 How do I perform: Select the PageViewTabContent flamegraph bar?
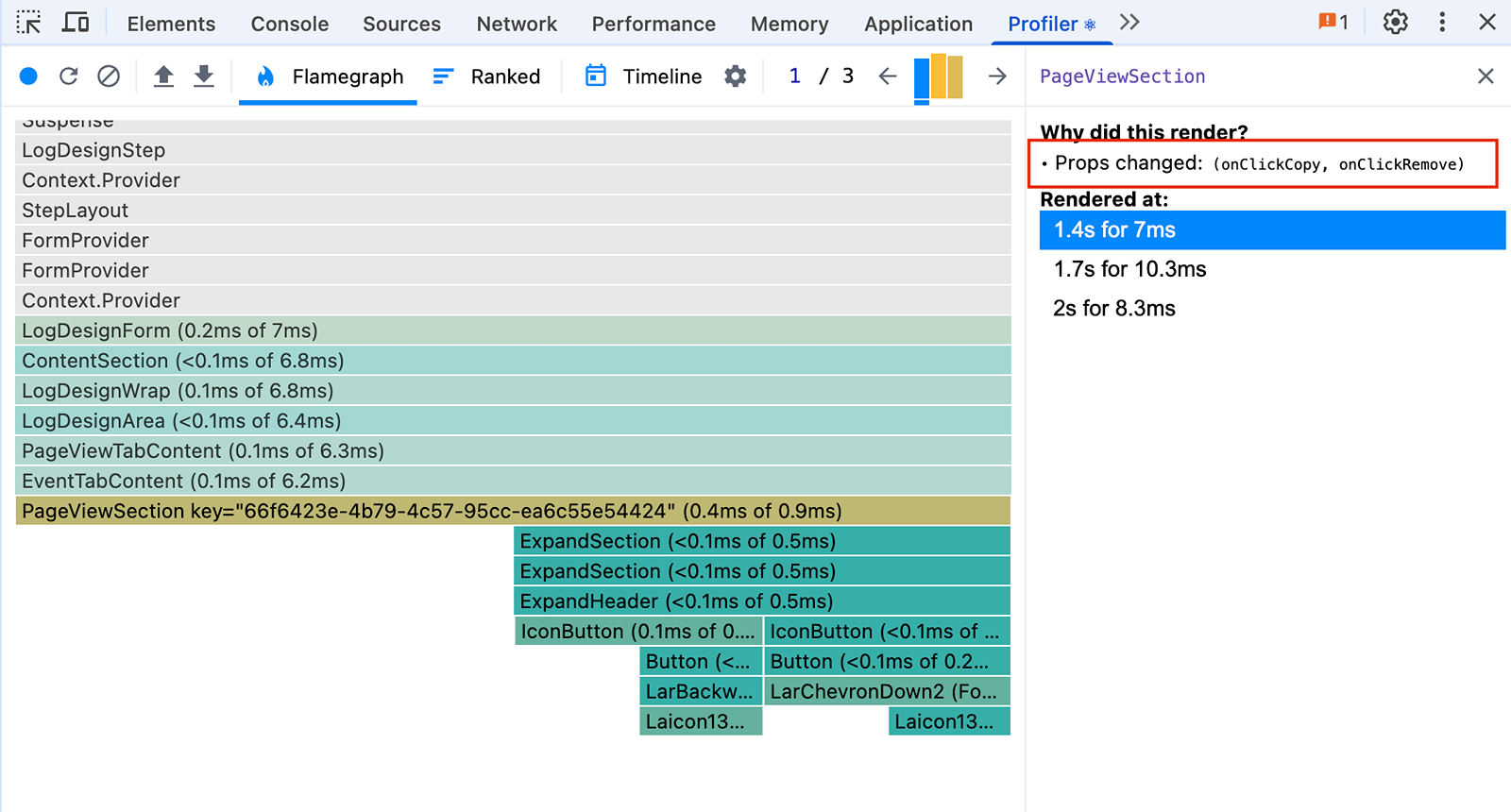513,451
